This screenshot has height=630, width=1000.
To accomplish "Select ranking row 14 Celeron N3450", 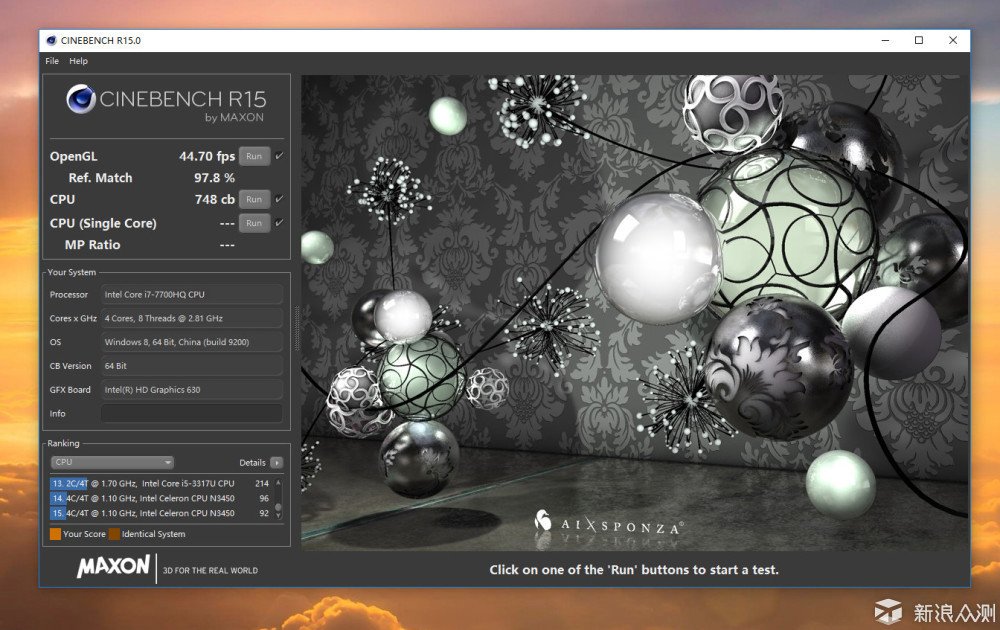I will [161, 498].
